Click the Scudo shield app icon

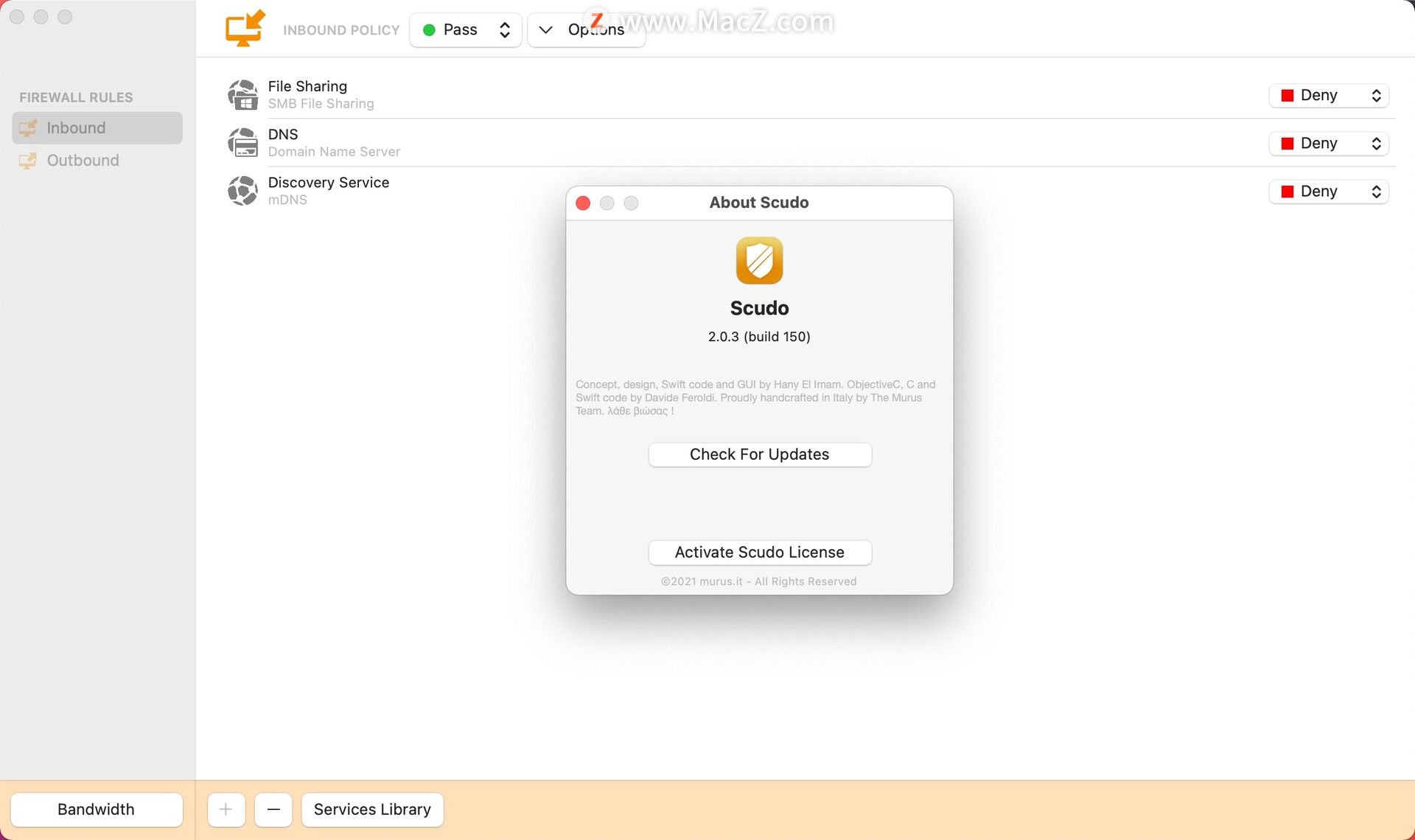(x=759, y=260)
